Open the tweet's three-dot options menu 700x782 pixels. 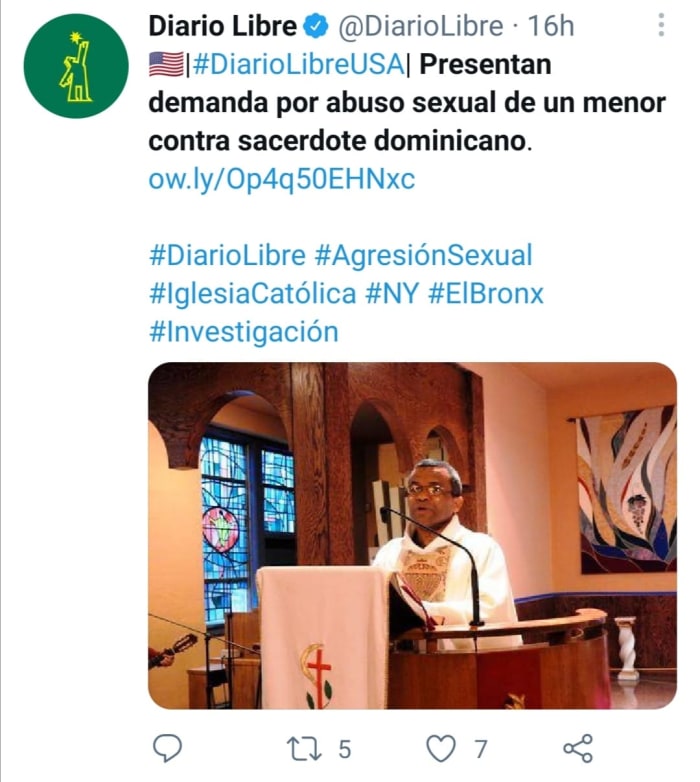coord(661,25)
